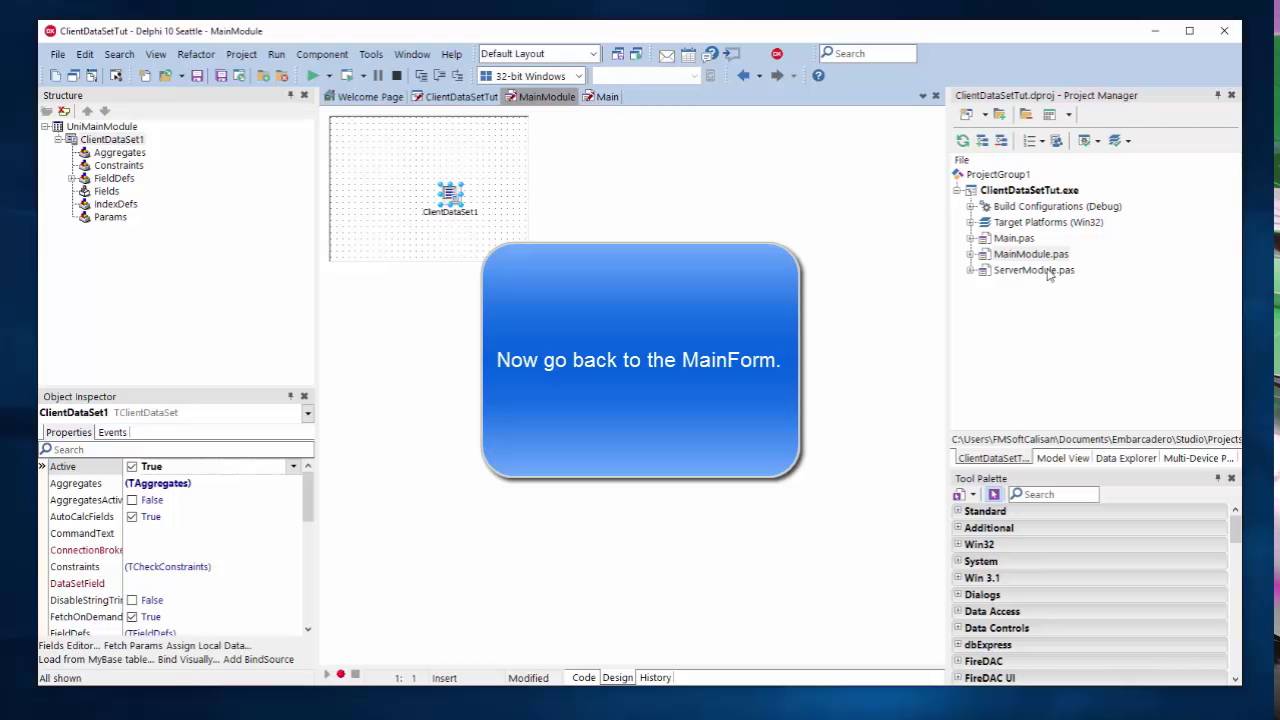The height and width of the screenshot is (720, 1280).
Task: Click the Add BindSource link
Action: pos(258,659)
